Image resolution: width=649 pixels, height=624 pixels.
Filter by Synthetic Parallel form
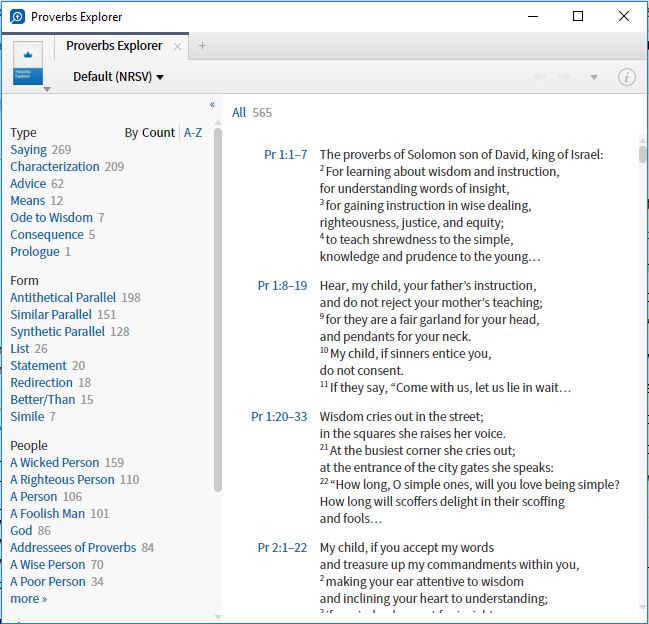(x=58, y=331)
